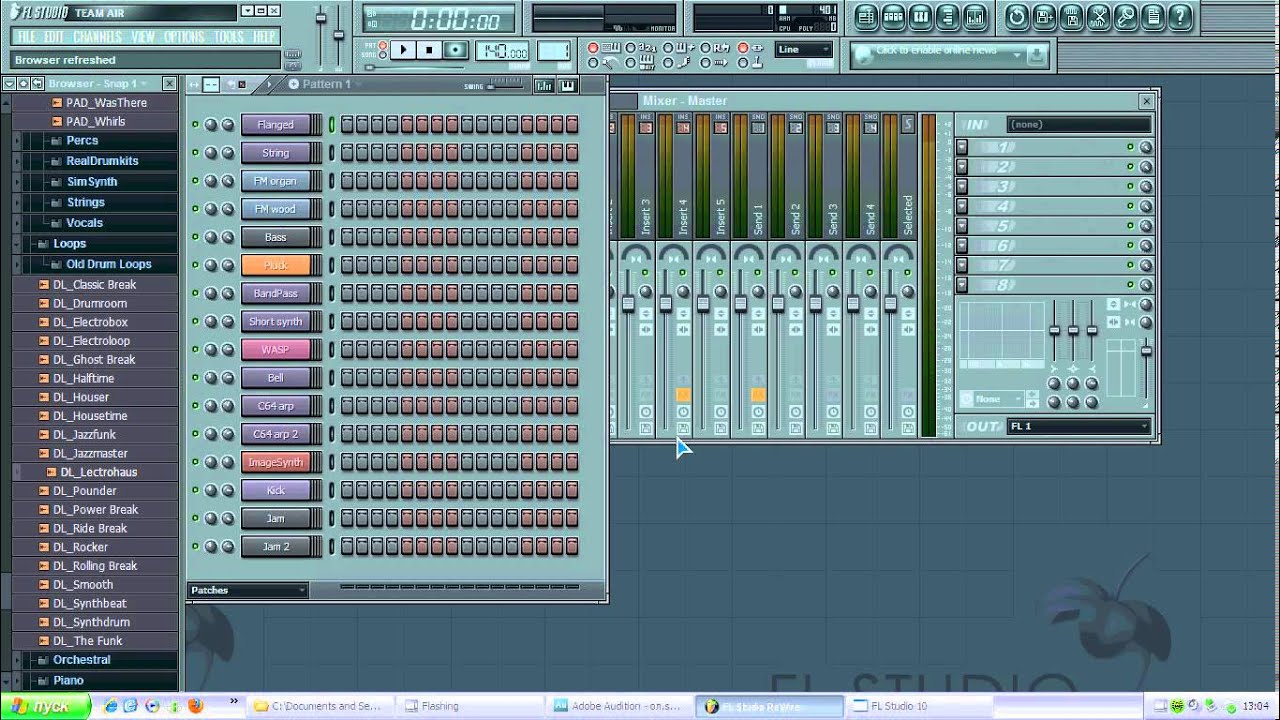1280x720 pixels.
Task: Open effect slot 3 dropdown arrow in mixer
Action: [962, 186]
